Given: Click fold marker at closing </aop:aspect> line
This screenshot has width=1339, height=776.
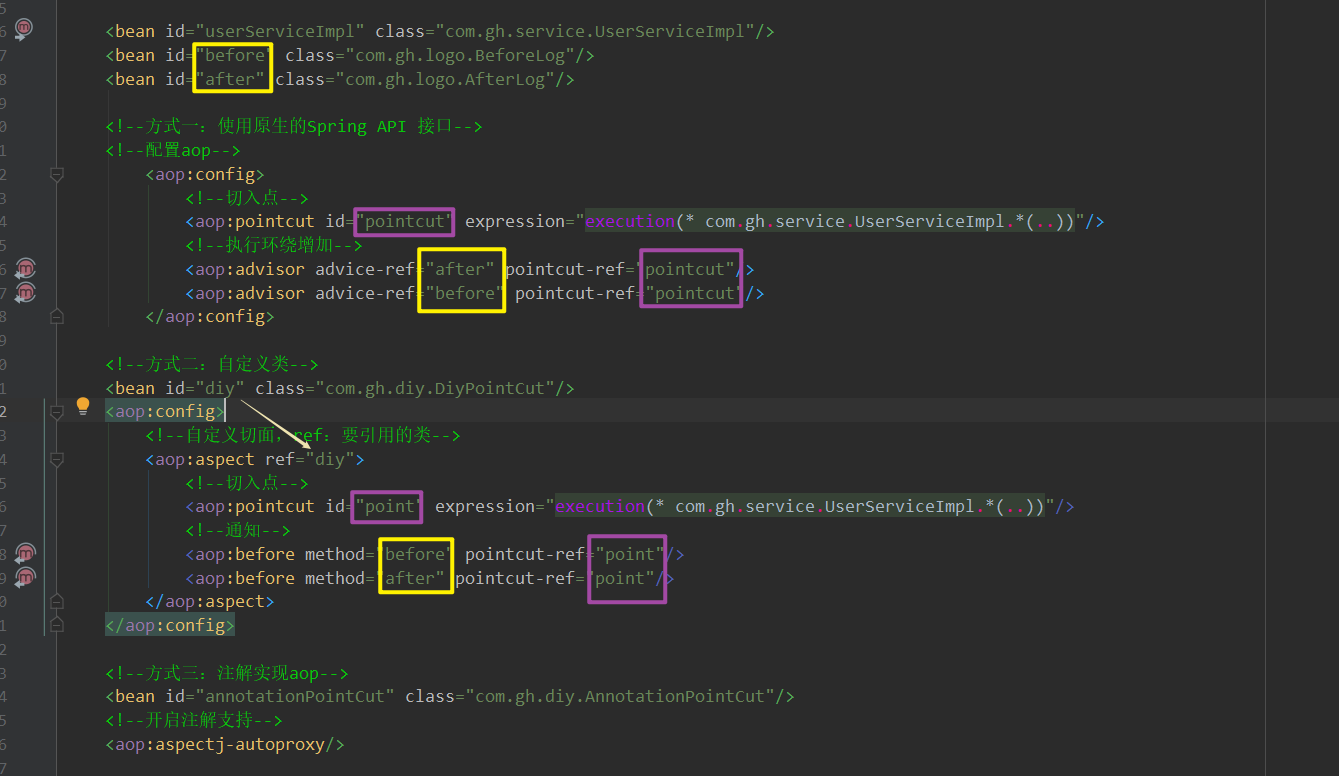Looking at the screenshot, I should coord(57,601).
